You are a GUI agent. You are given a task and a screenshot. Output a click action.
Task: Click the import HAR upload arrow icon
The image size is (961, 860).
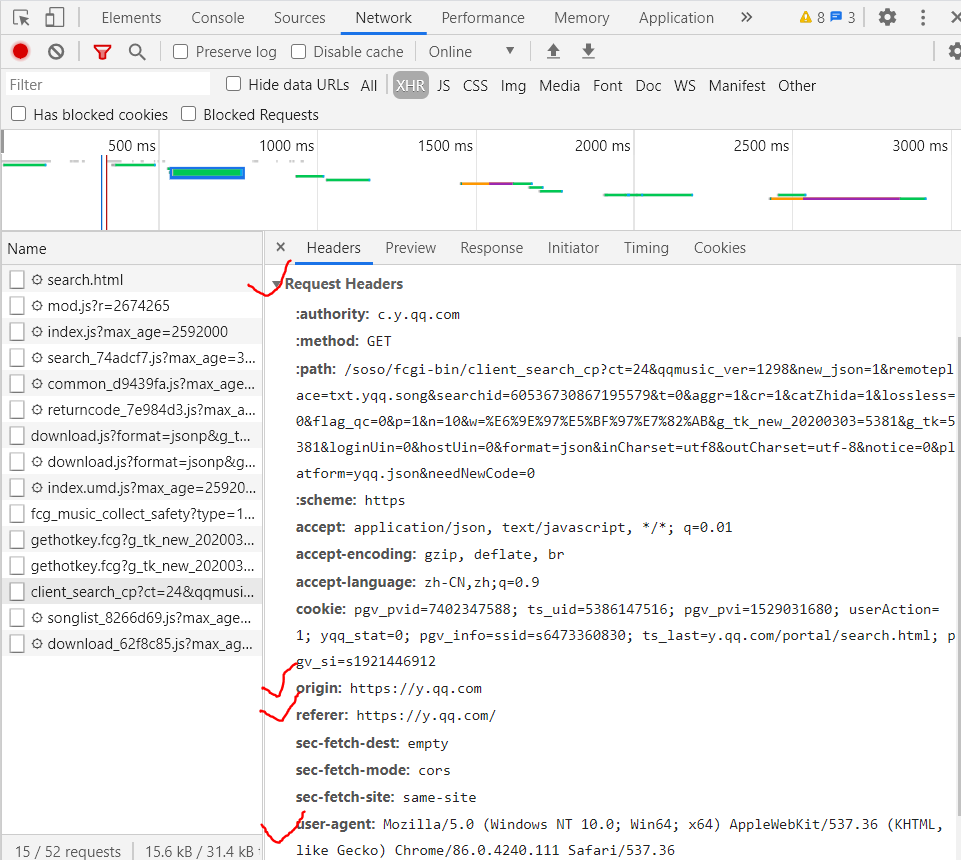[x=553, y=51]
